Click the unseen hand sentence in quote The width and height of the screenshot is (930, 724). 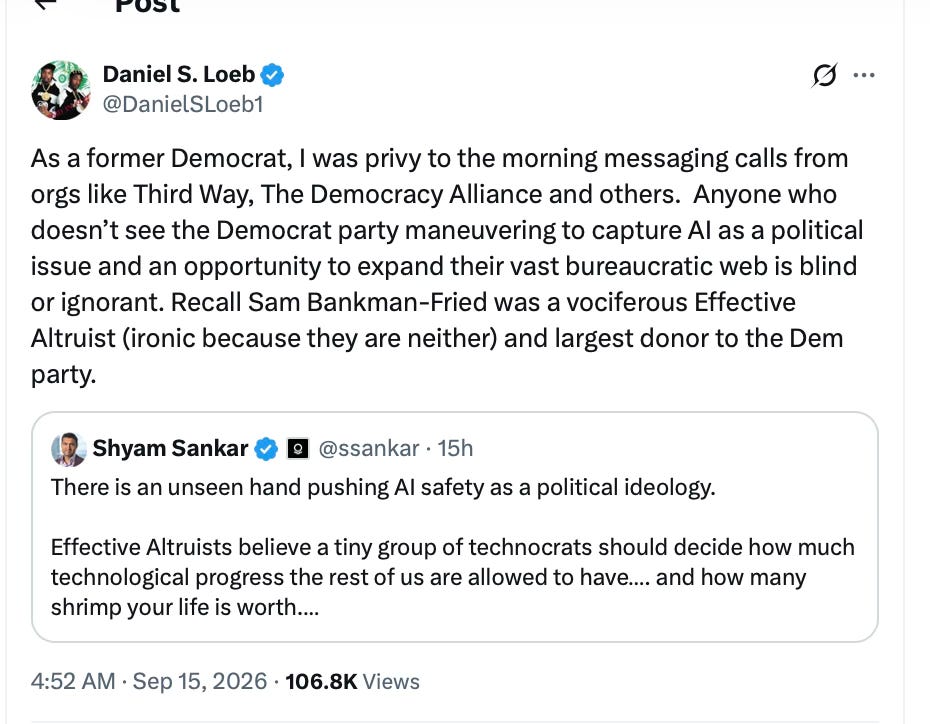(x=383, y=487)
